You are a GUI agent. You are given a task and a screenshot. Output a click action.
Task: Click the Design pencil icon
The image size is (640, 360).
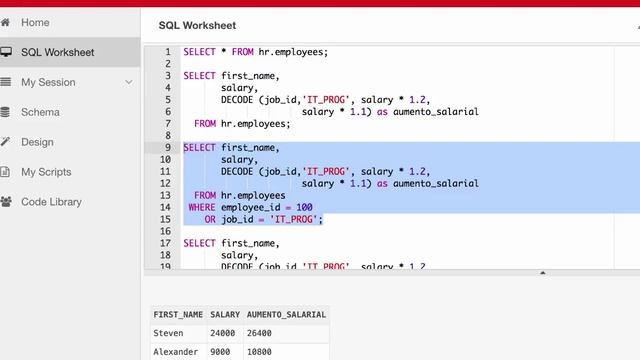(x=5, y=142)
